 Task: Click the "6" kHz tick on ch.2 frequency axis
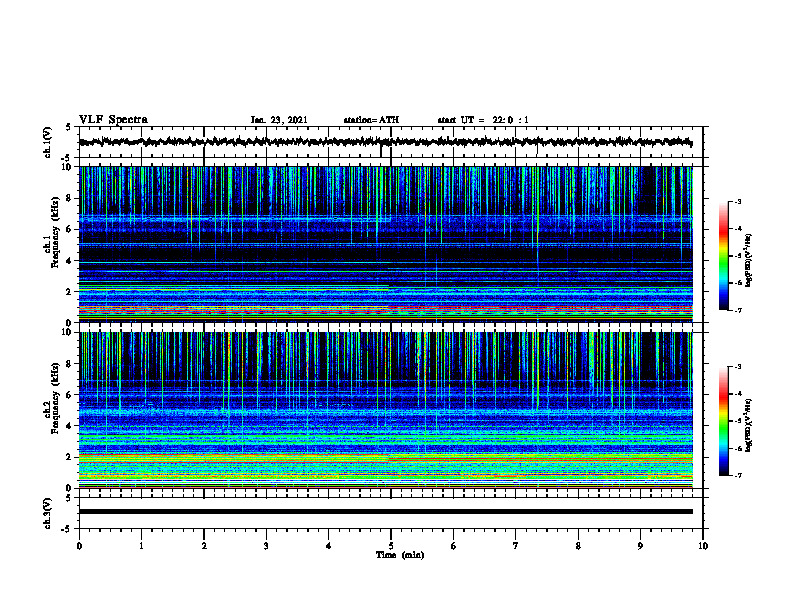pos(69,395)
